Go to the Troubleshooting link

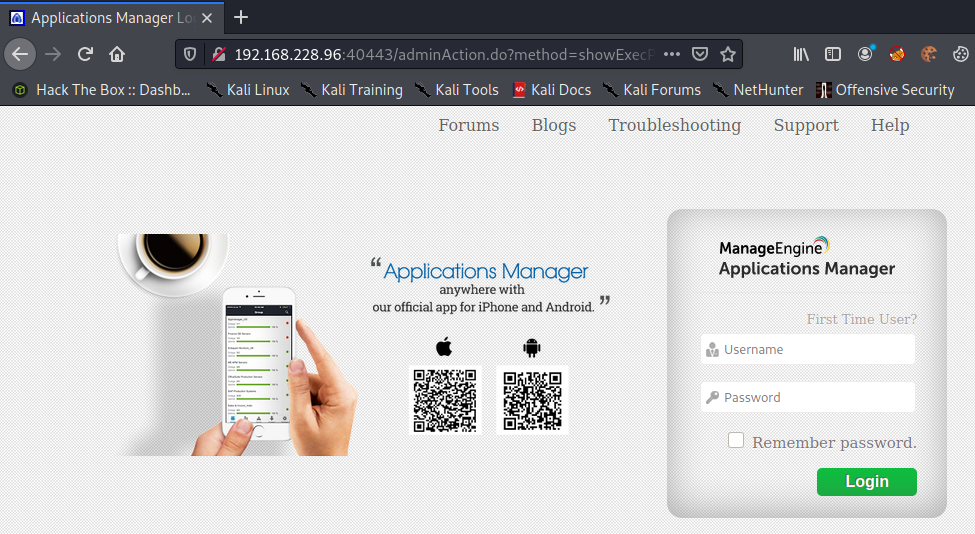[675, 125]
